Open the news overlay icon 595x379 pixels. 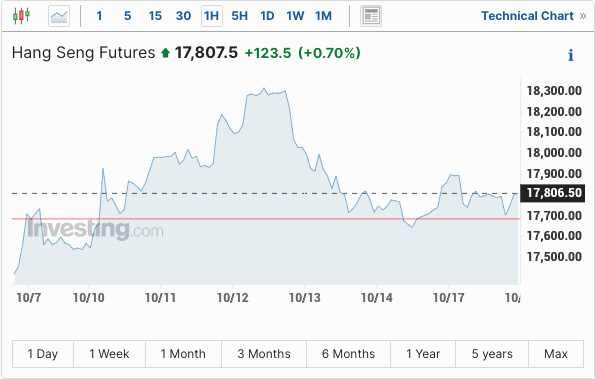[x=371, y=16]
